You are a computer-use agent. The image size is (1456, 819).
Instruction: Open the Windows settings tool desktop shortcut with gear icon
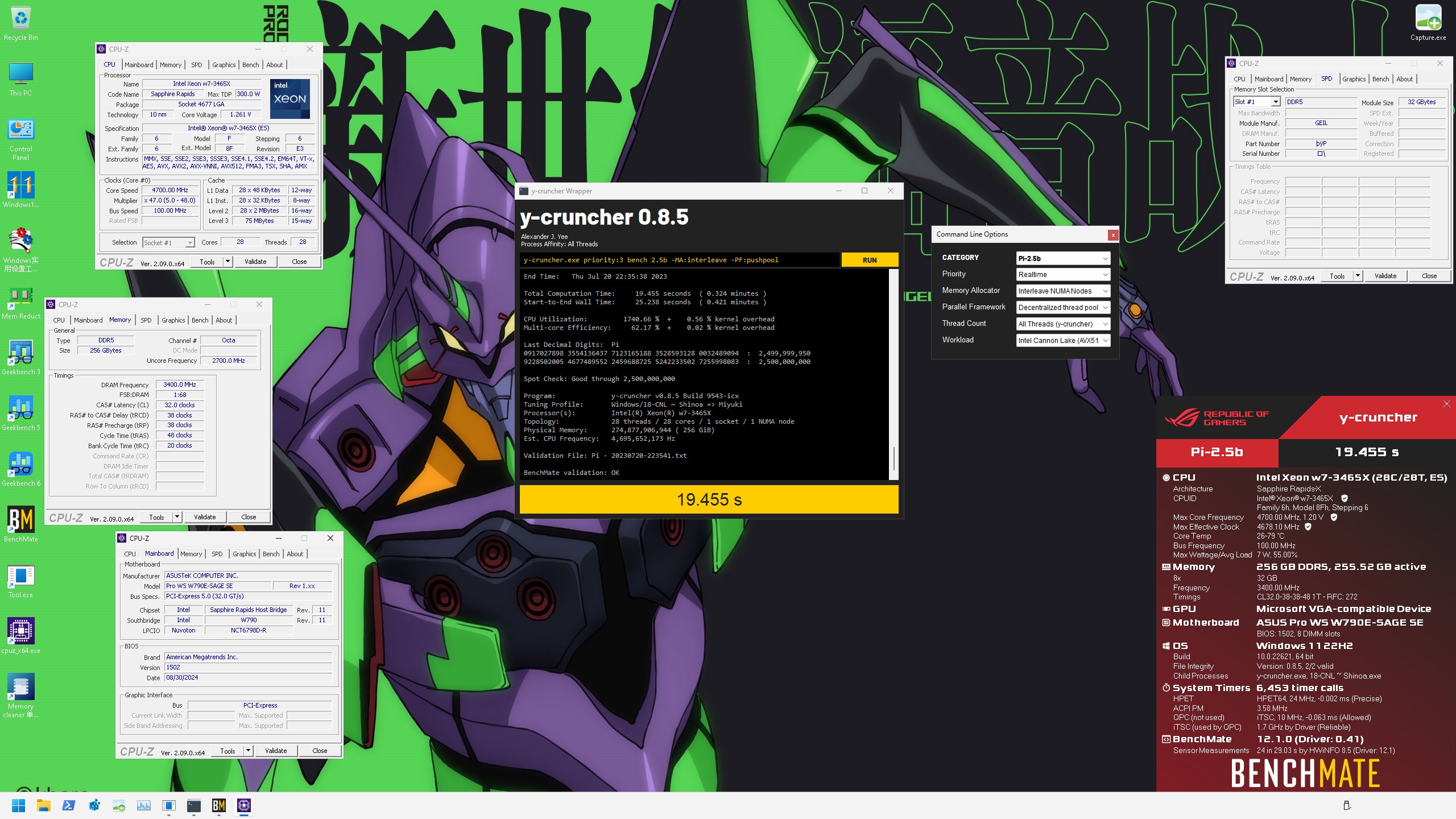coord(21,249)
